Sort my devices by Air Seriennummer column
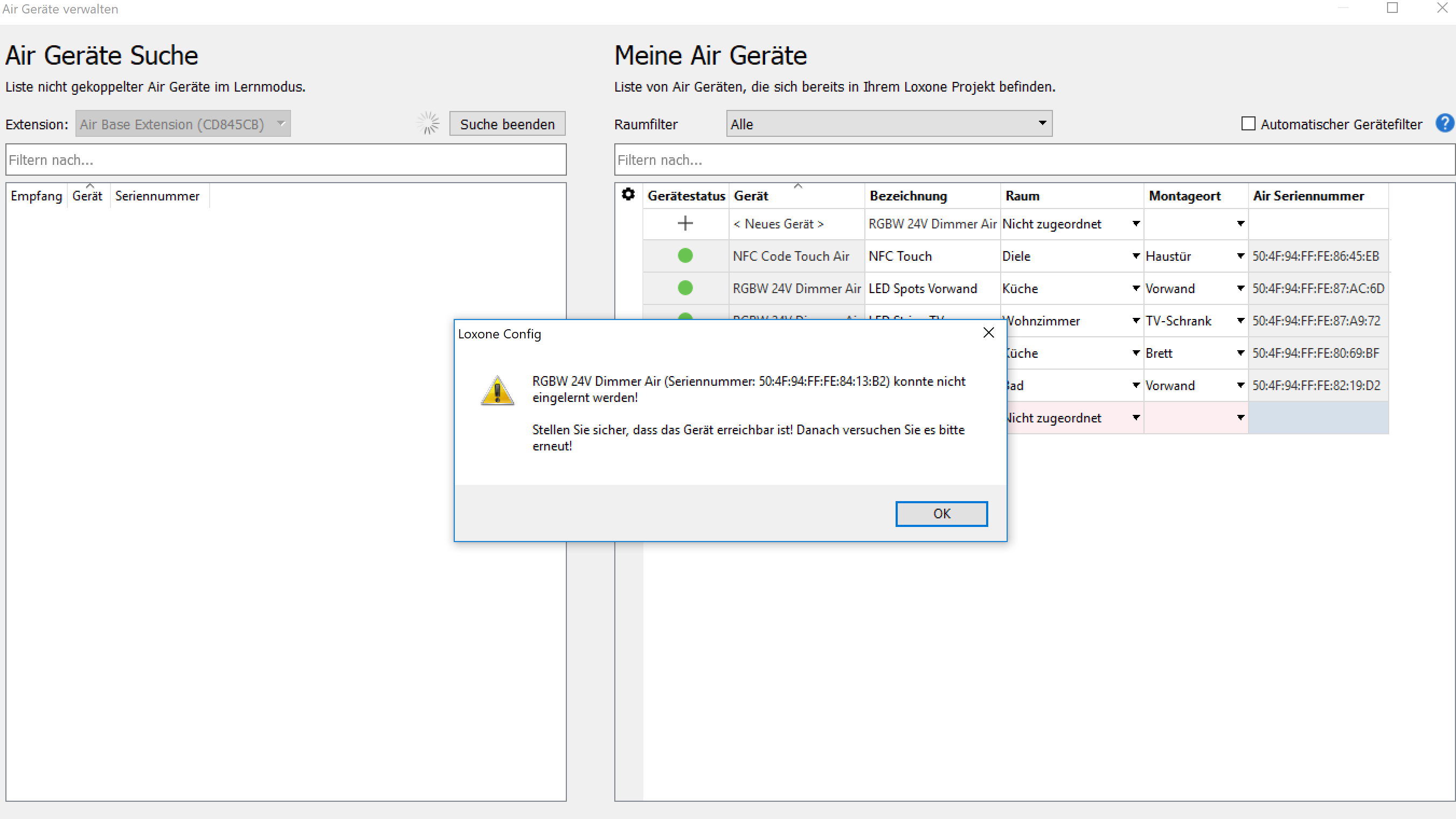 pos(1319,196)
